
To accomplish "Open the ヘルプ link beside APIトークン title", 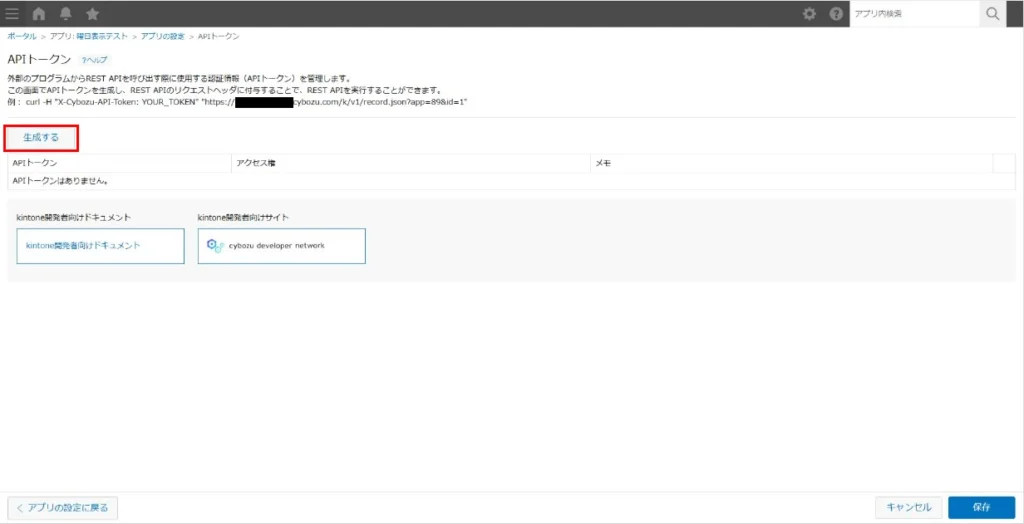I will (94, 60).
